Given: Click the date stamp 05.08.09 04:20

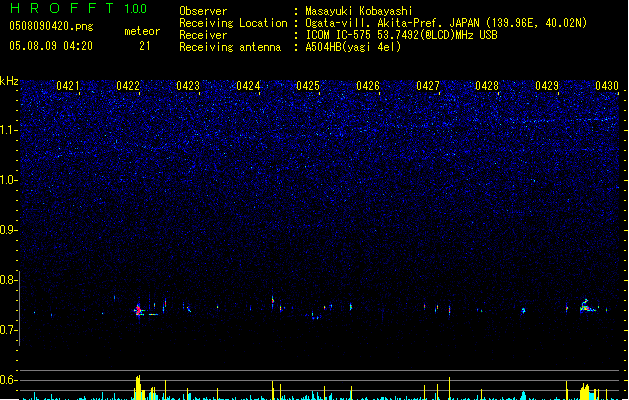Looking at the screenshot, I should pos(51,46).
